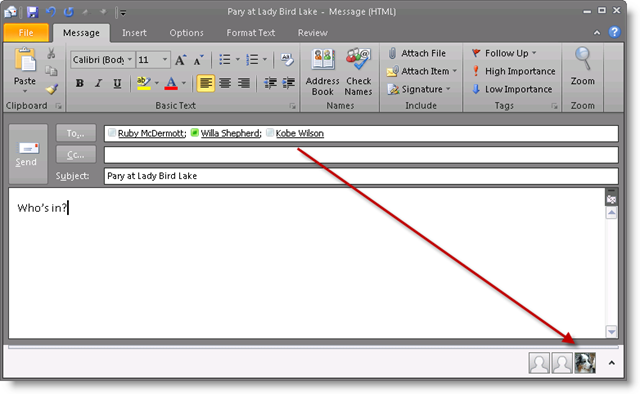Click Increase Indent icon
This screenshot has width=640, height=394.
289,83
